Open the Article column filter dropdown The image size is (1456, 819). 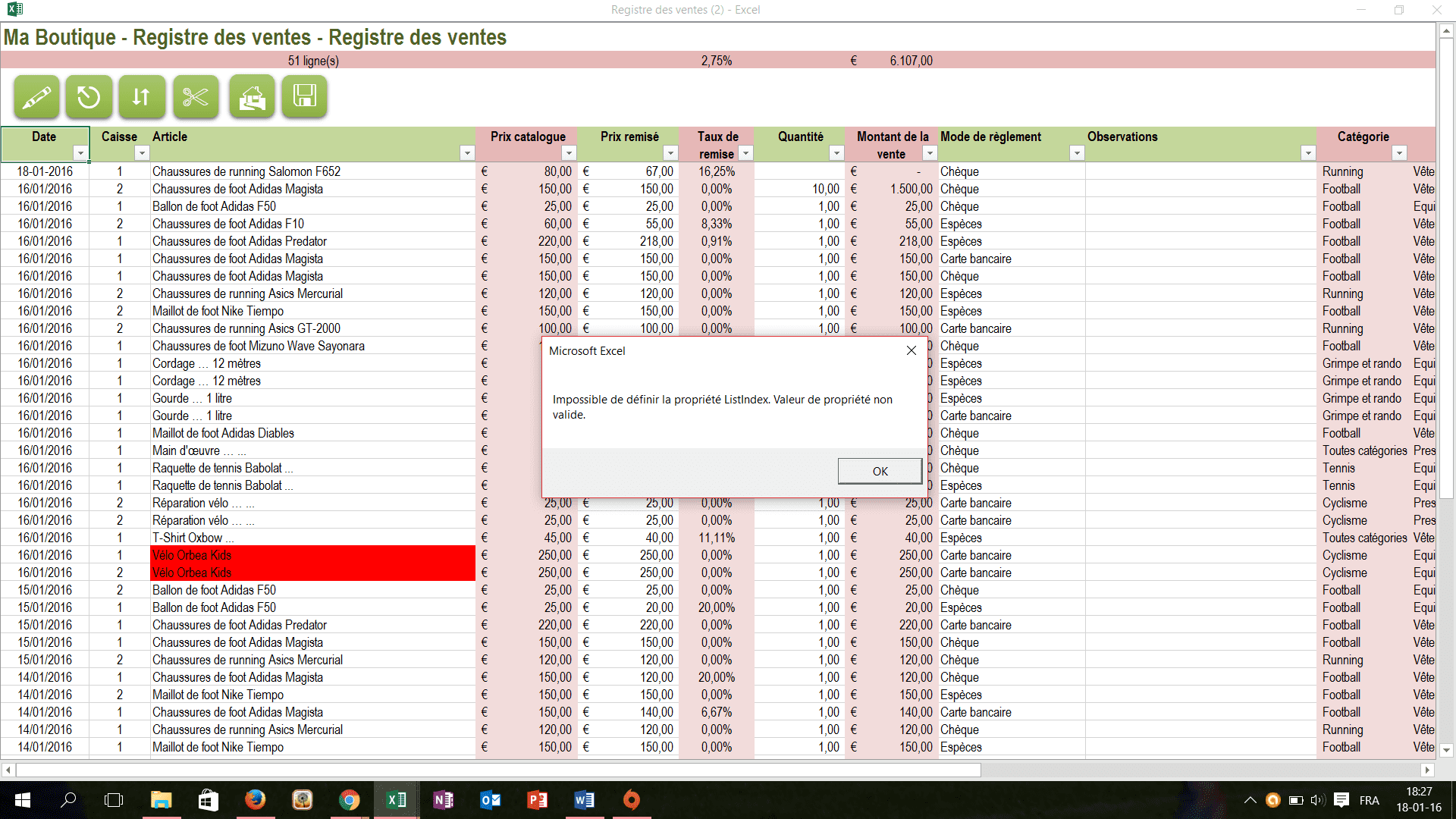coord(466,153)
